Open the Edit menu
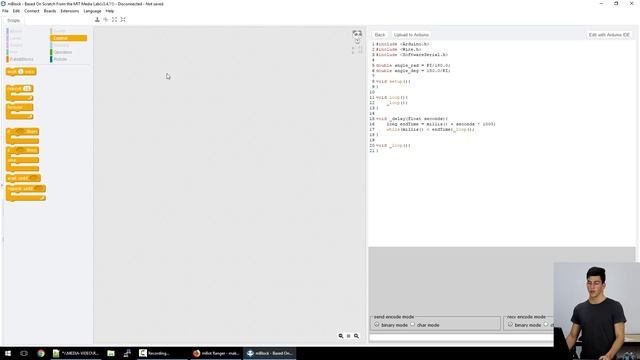Screen dimensions: 640x360 (x=16, y=11)
